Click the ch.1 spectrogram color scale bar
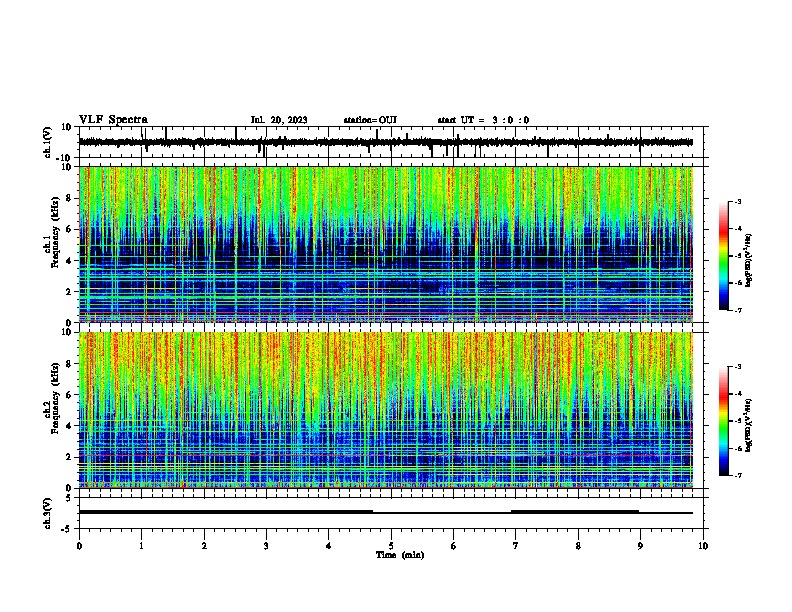 724,256
